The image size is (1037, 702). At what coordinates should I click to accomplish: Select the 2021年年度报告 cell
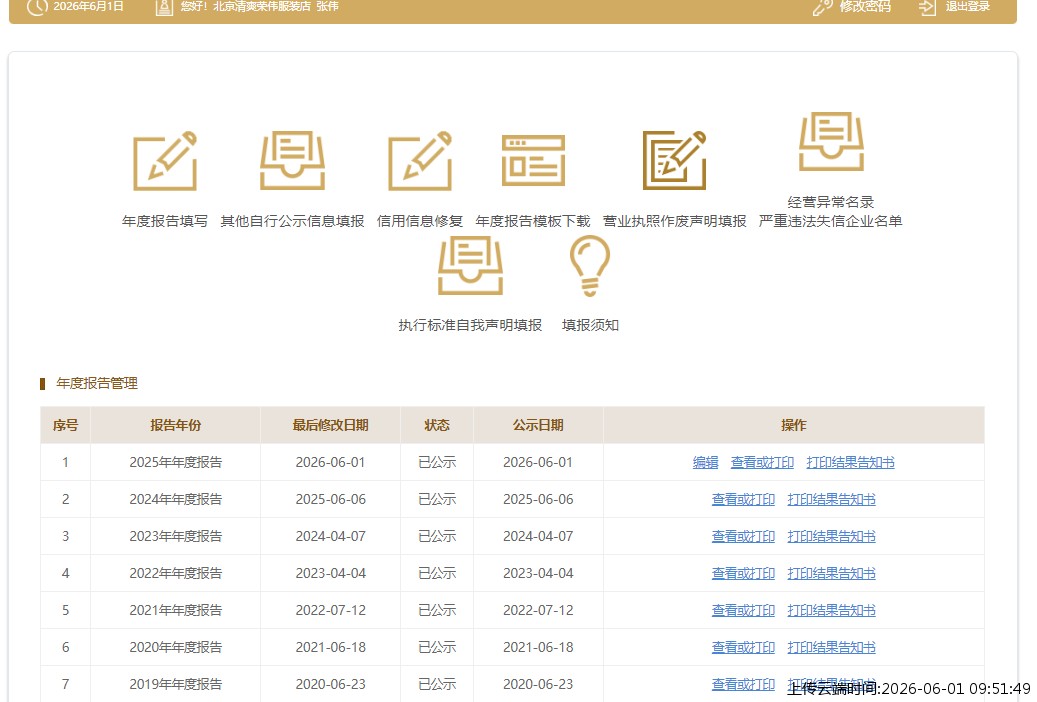(175, 611)
